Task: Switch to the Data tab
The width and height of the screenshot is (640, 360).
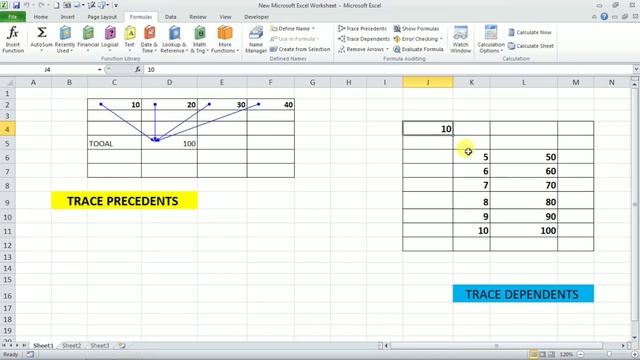Action: tap(171, 17)
